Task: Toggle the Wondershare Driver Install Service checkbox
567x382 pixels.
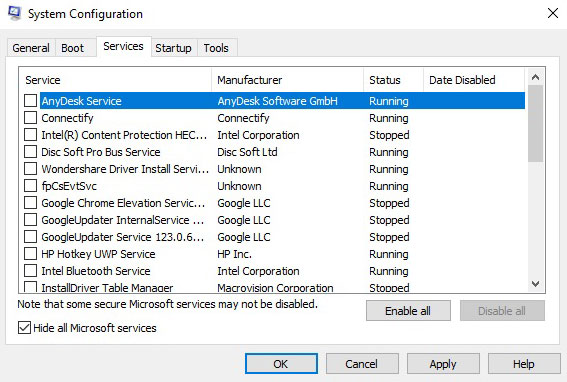Action: 30,169
